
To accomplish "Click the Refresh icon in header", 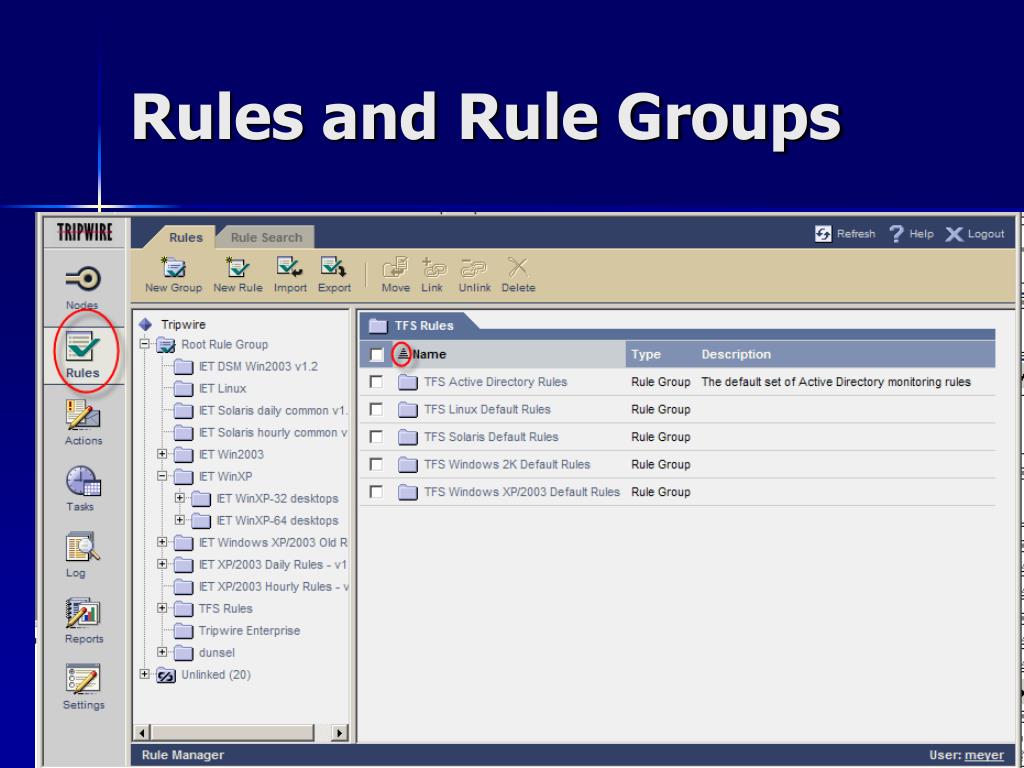I will [823, 234].
